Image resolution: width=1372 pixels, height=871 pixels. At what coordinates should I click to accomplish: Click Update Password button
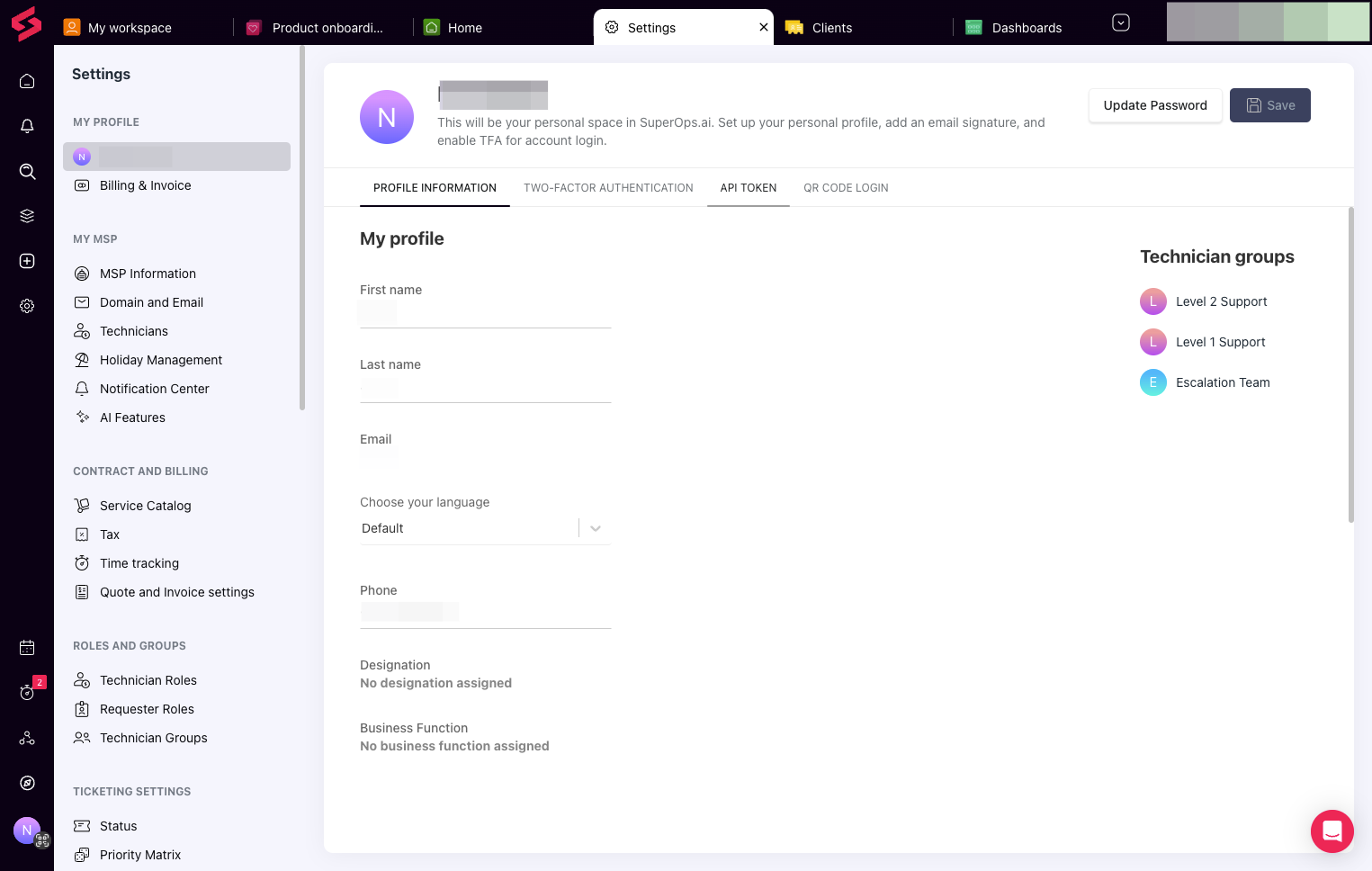coord(1155,105)
